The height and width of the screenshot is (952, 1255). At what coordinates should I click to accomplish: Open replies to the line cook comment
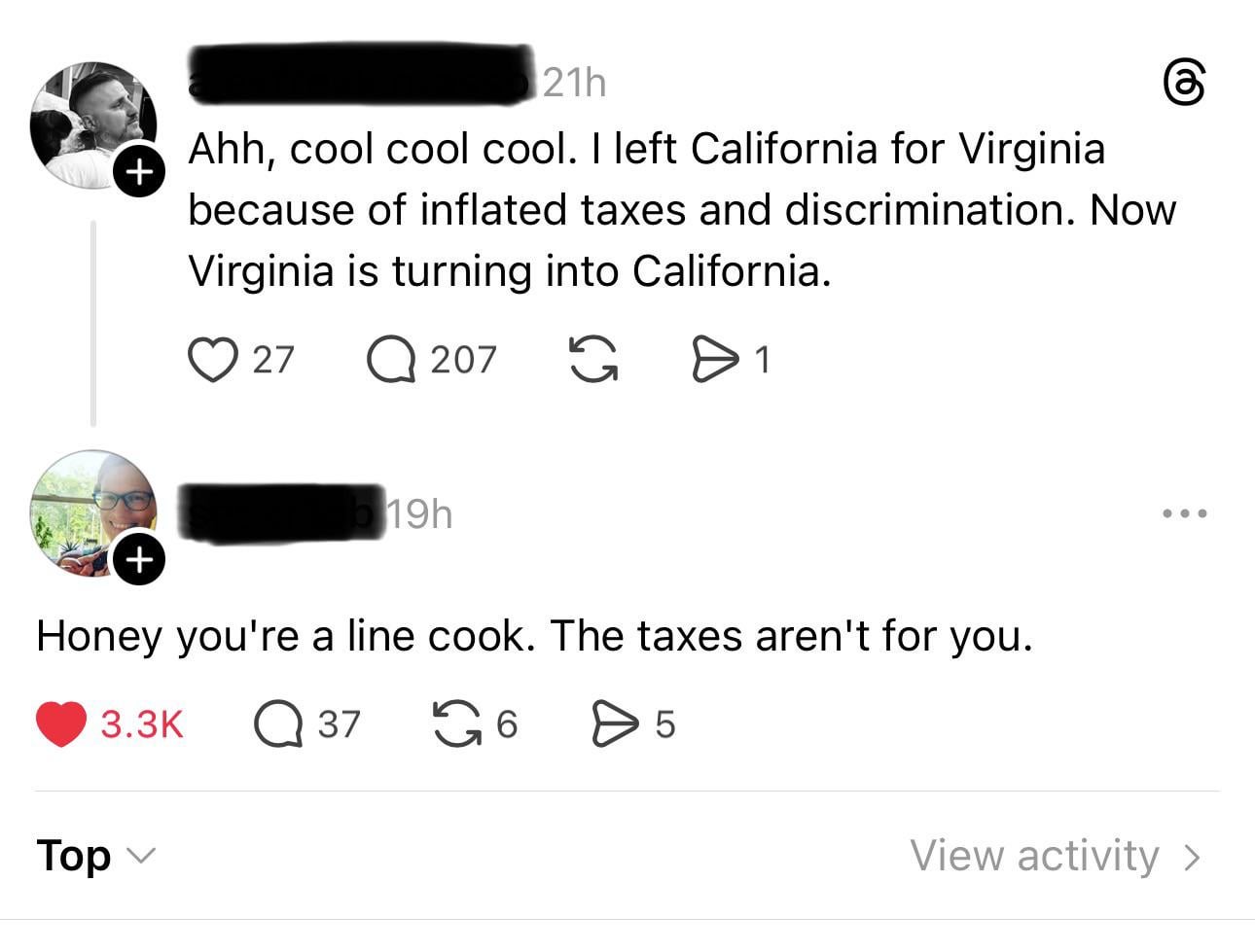pyautogui.click(x=279, y=724)
